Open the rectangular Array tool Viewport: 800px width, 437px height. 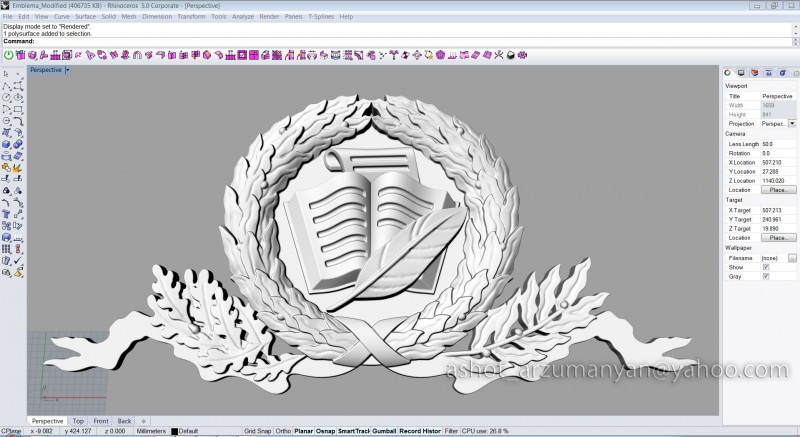click(x=6, y=249)
